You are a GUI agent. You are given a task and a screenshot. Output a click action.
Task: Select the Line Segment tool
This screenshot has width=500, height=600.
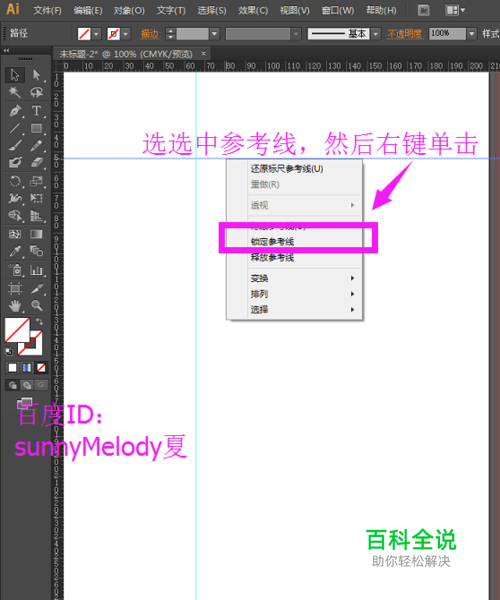coord(15,128)
